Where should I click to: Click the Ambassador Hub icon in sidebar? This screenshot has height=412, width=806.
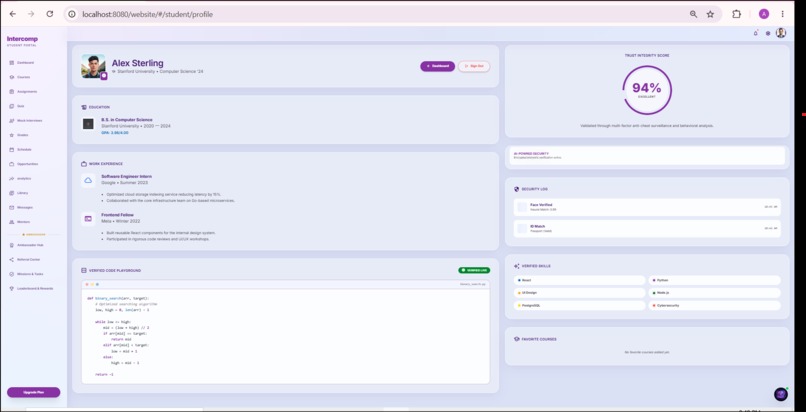tap(11, 245)
